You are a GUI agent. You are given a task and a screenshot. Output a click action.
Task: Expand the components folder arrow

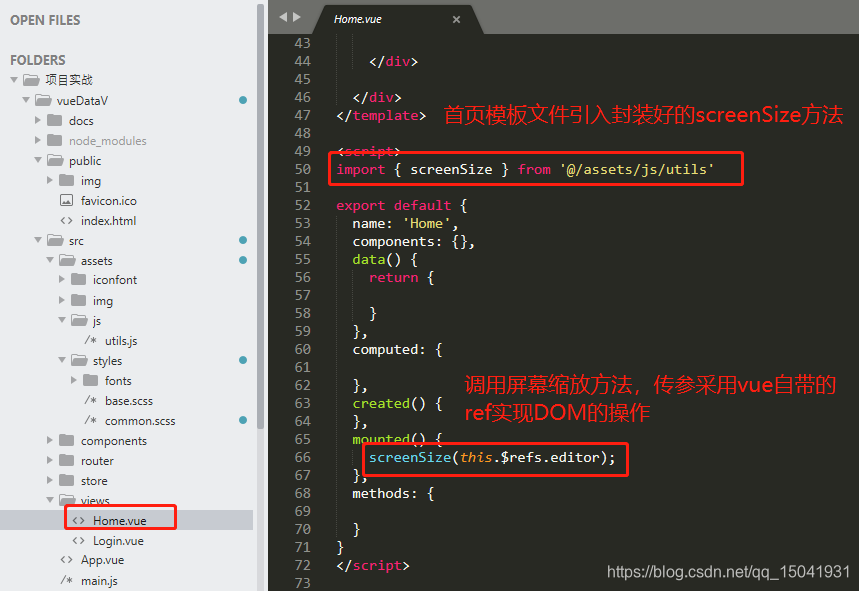(x=50, y=440)
